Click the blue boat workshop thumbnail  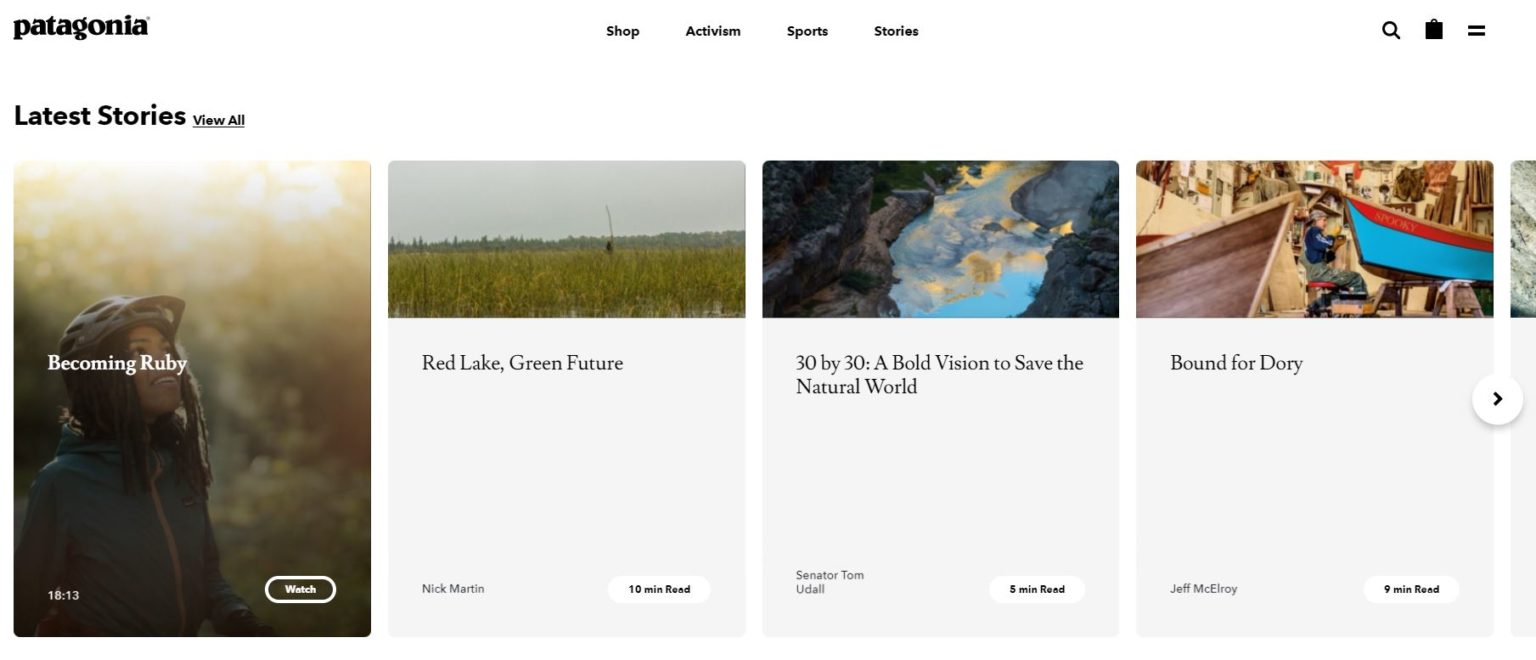tap(1314, 239)
